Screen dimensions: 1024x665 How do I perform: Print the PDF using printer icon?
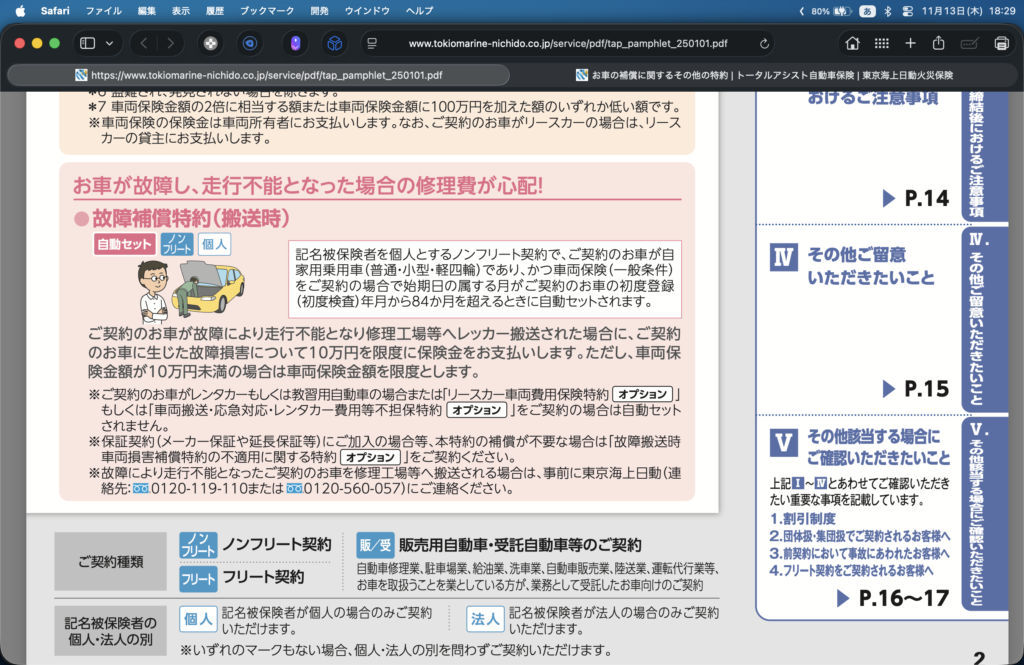(1001, 44)
